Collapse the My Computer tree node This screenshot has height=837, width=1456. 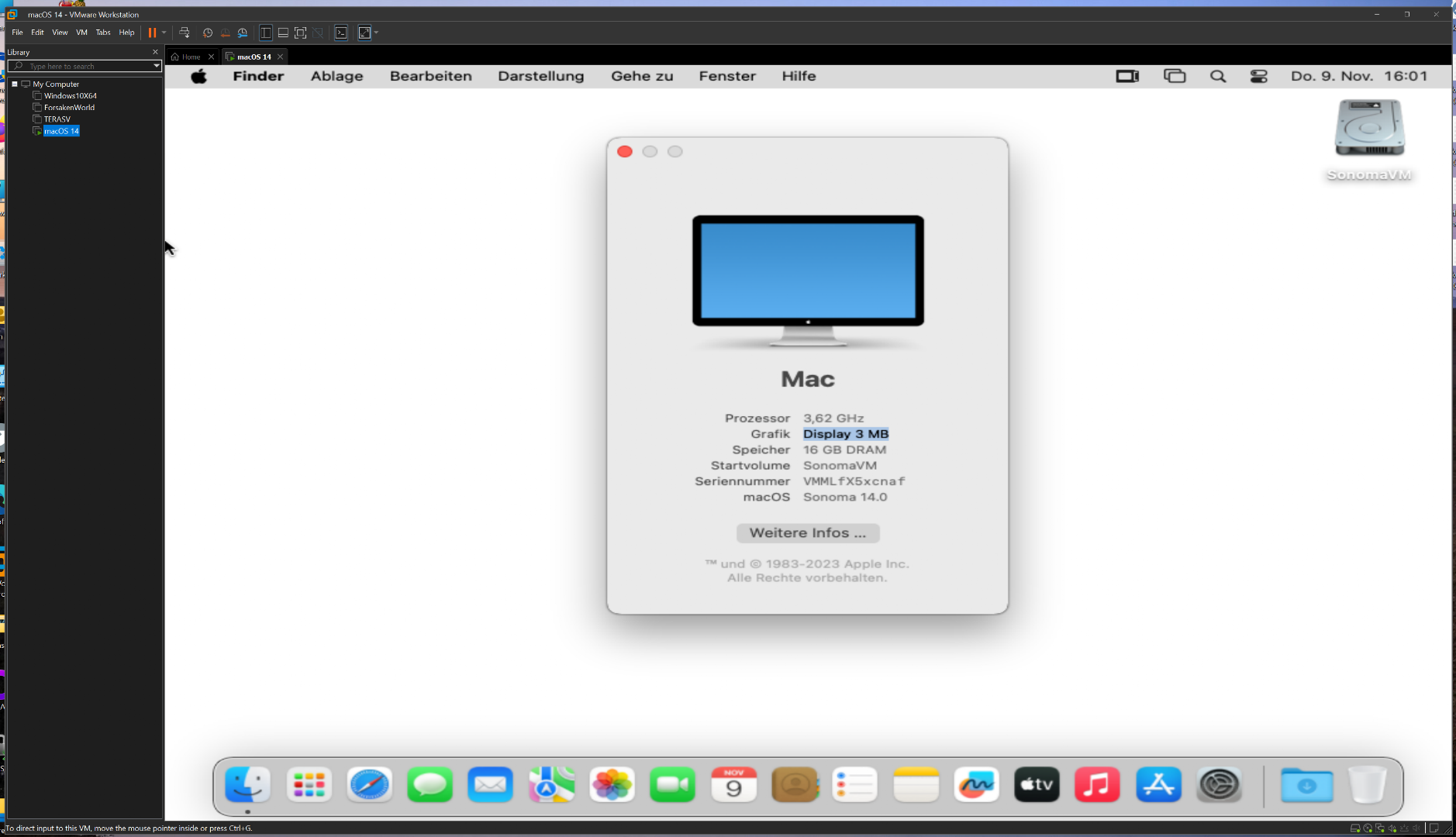click(x=15, y=84)
